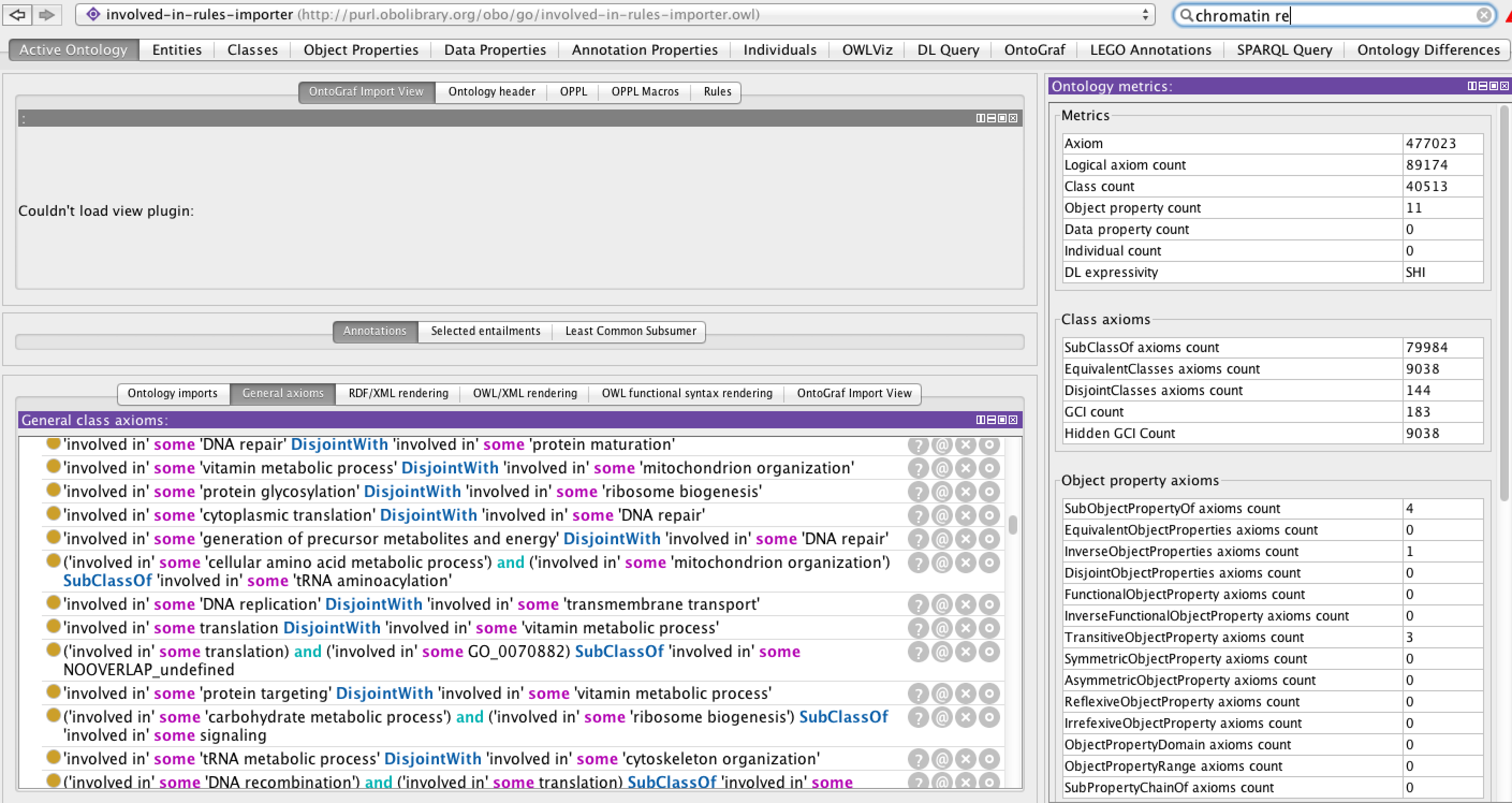
Task: Click the back navigation arrow
Action: [18, 14]
